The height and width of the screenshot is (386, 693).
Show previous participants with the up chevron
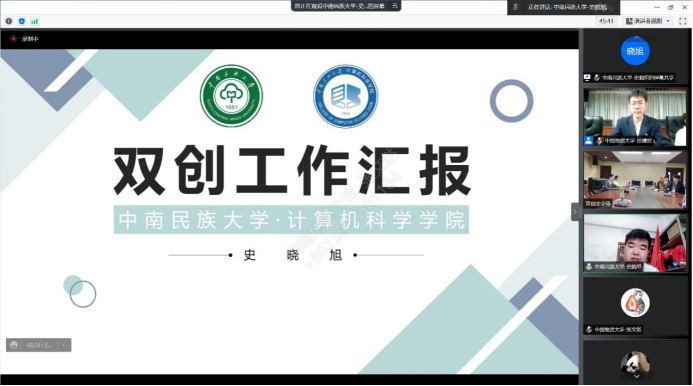tap(636, 38)
